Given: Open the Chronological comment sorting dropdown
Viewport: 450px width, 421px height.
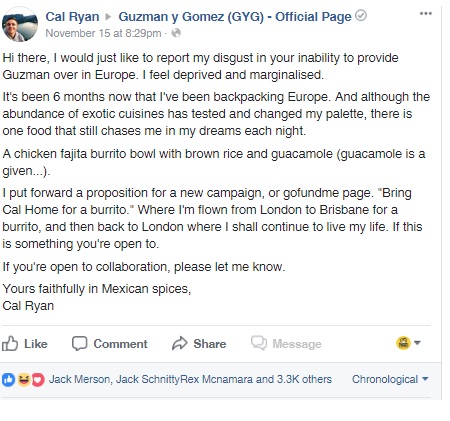Looking at the screenshot, I should [x=390, y=379].
